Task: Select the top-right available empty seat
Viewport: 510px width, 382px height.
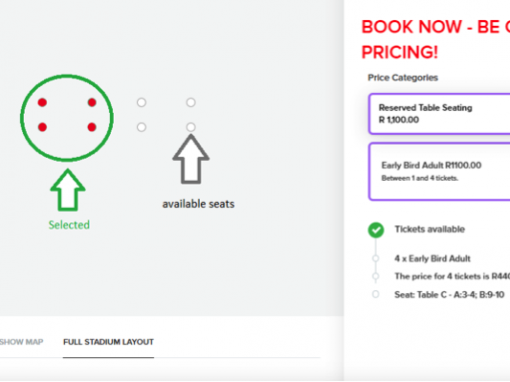Action: pos(191,102)
